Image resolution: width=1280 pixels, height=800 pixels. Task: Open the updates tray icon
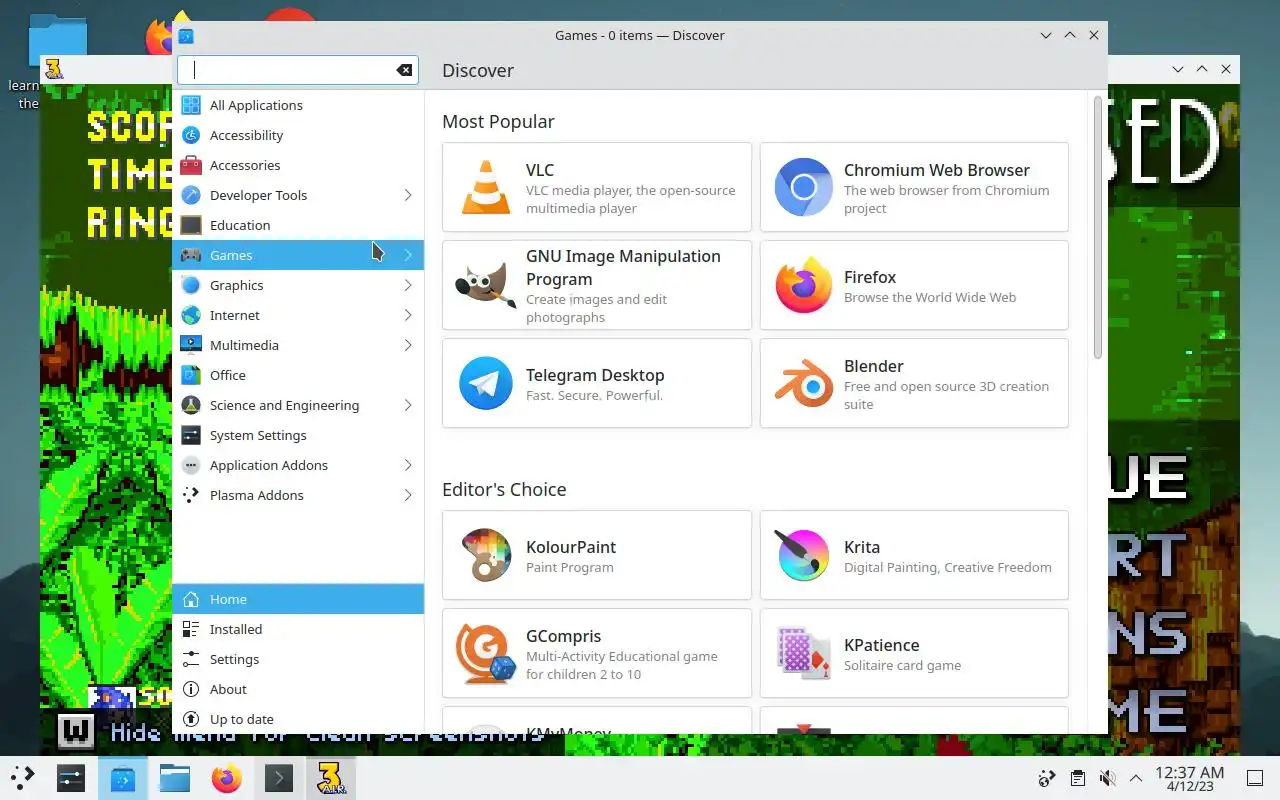click(x=1047, y=778)
